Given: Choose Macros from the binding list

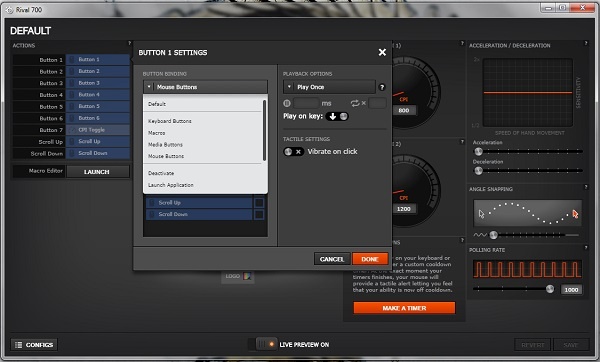Looking at the screenshot, I should (x=157, y=133).
